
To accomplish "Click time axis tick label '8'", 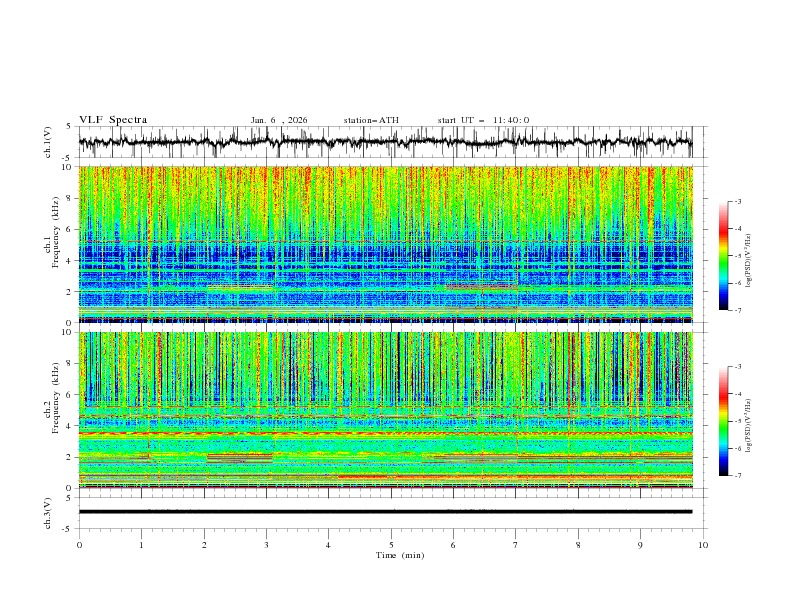I will 578,545.
